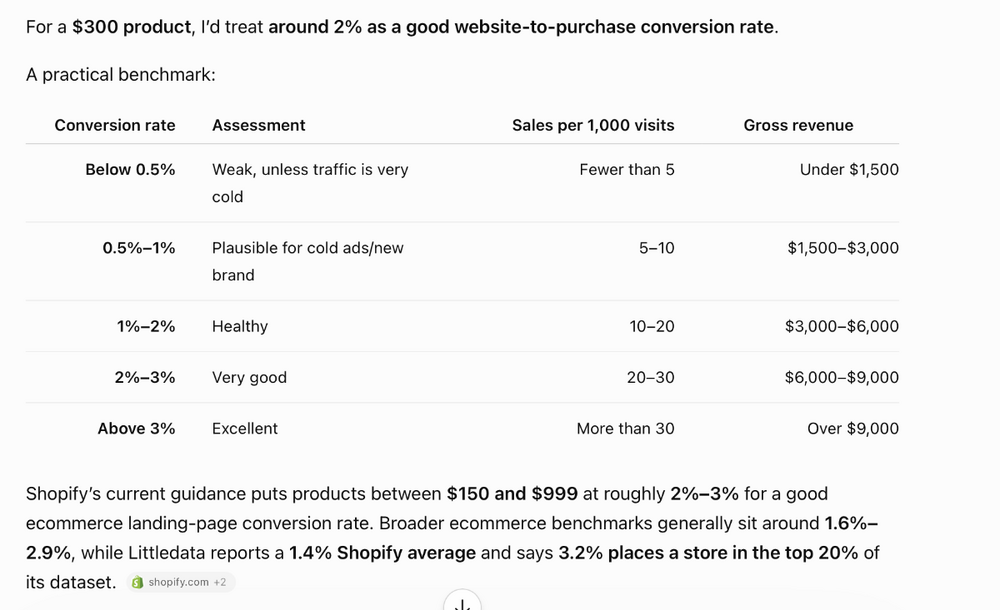Open the shopify.com source citation
This screenshot has height=610, width=1000.
click(181, 582)
